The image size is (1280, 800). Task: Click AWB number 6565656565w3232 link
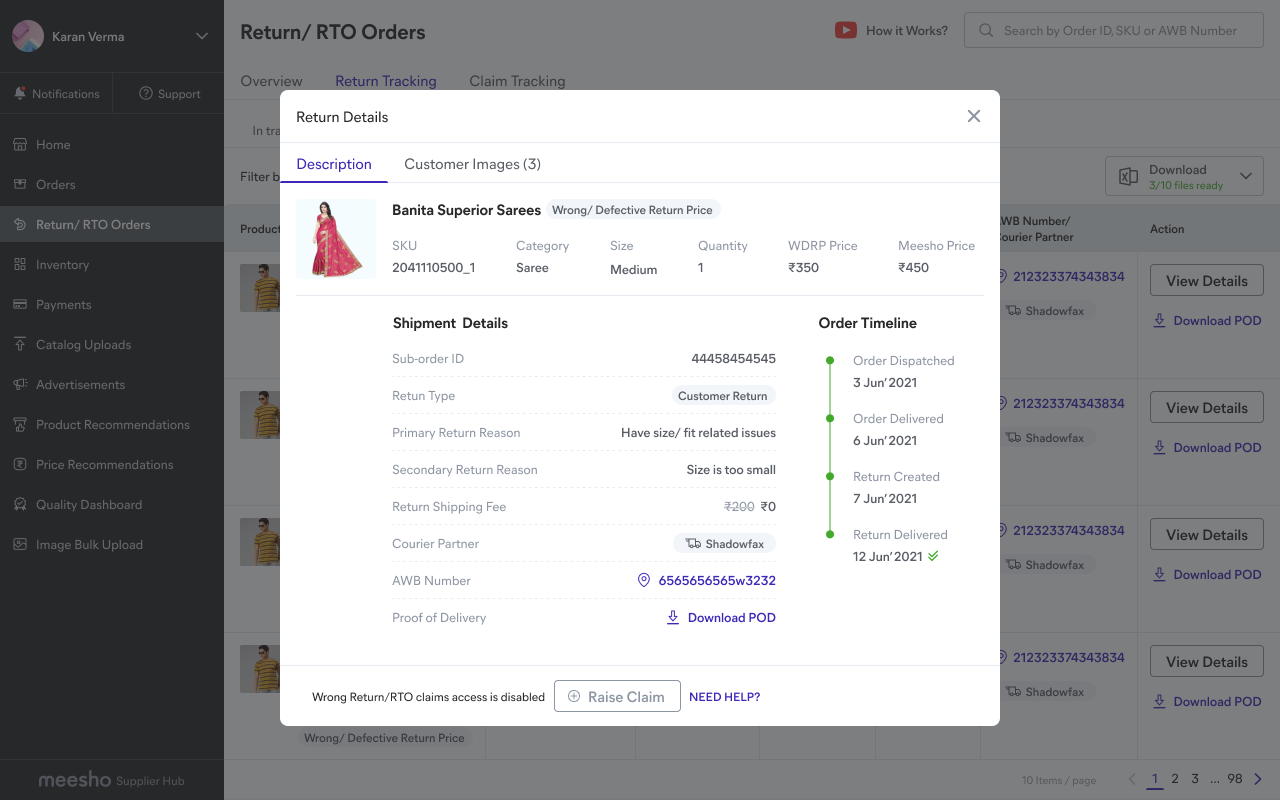(717, 580)
